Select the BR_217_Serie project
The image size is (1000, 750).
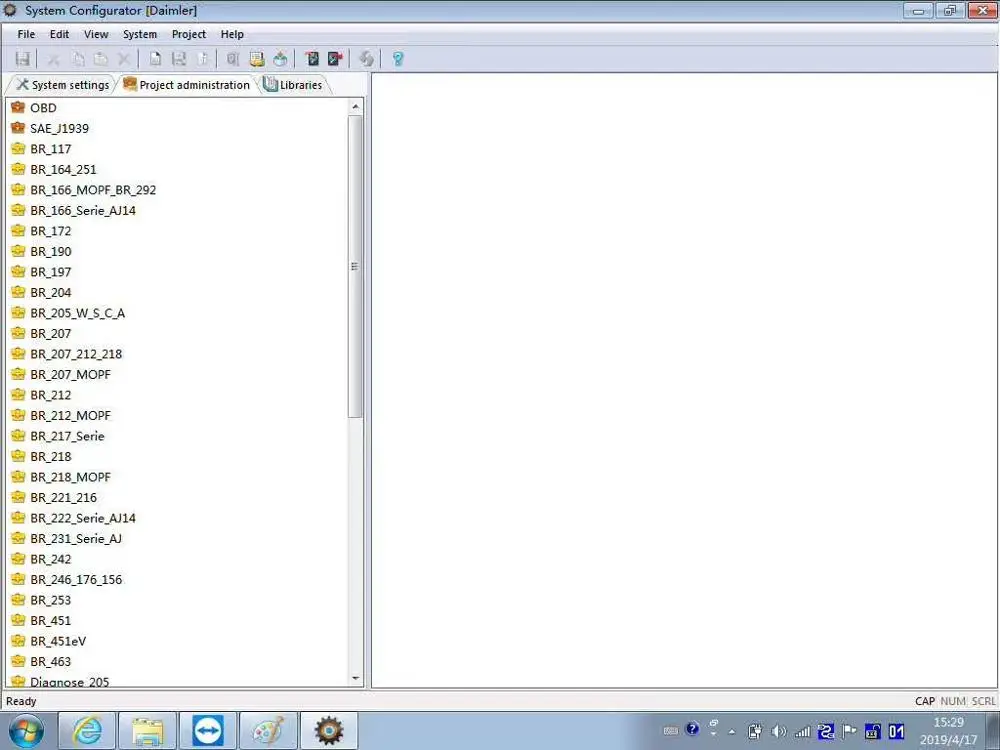coord(68,436)
